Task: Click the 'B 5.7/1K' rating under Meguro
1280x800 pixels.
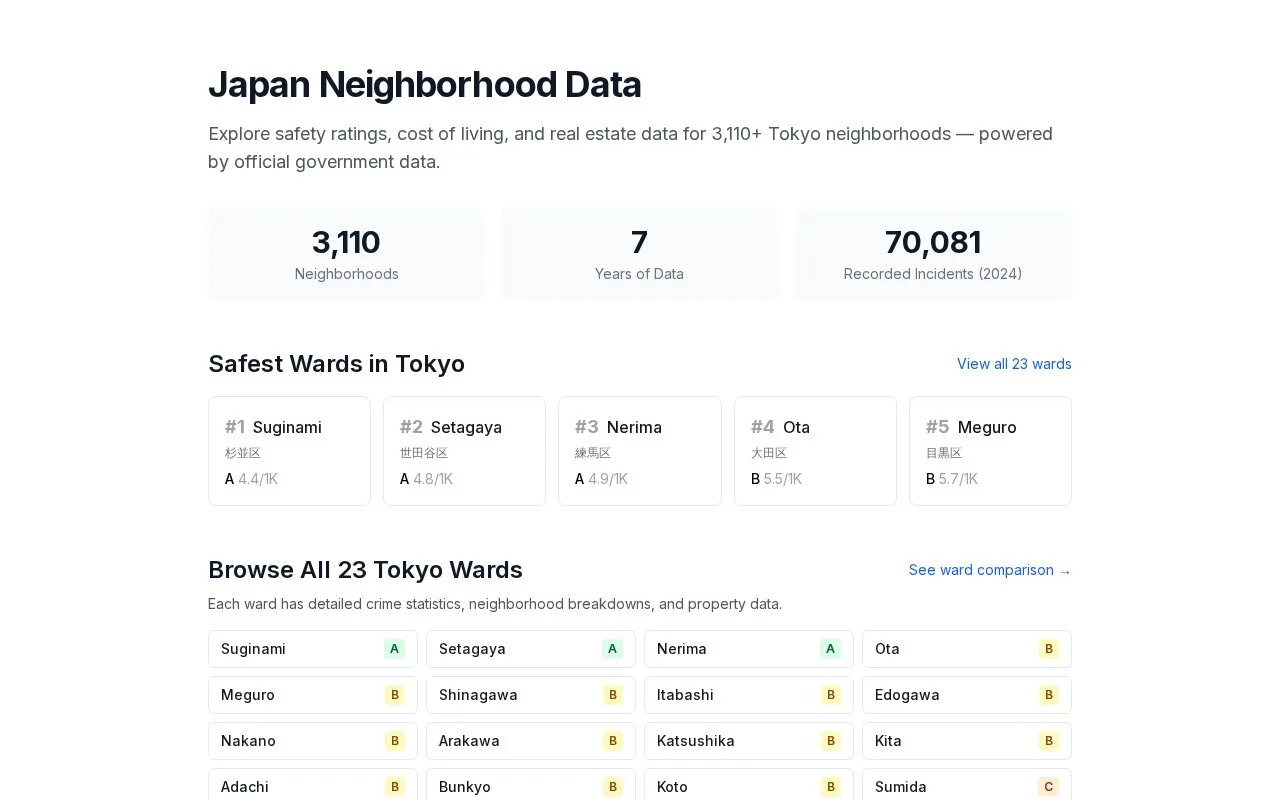Action: (952, 479)
